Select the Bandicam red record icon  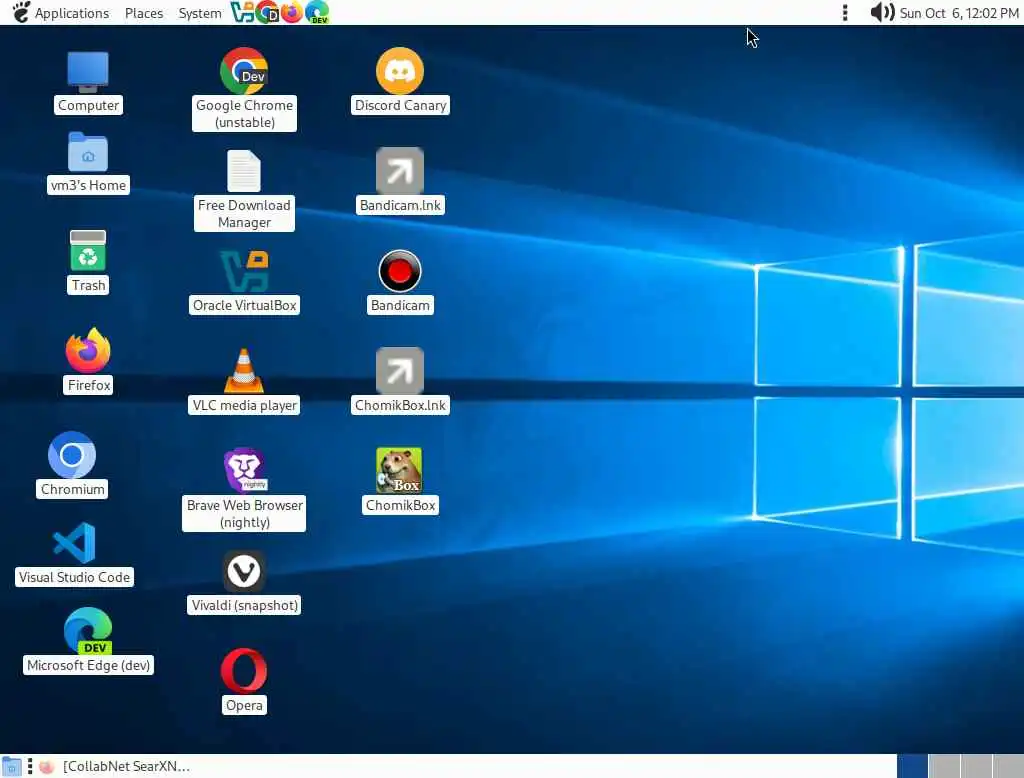pyautogui.click(x=400, y=271)
